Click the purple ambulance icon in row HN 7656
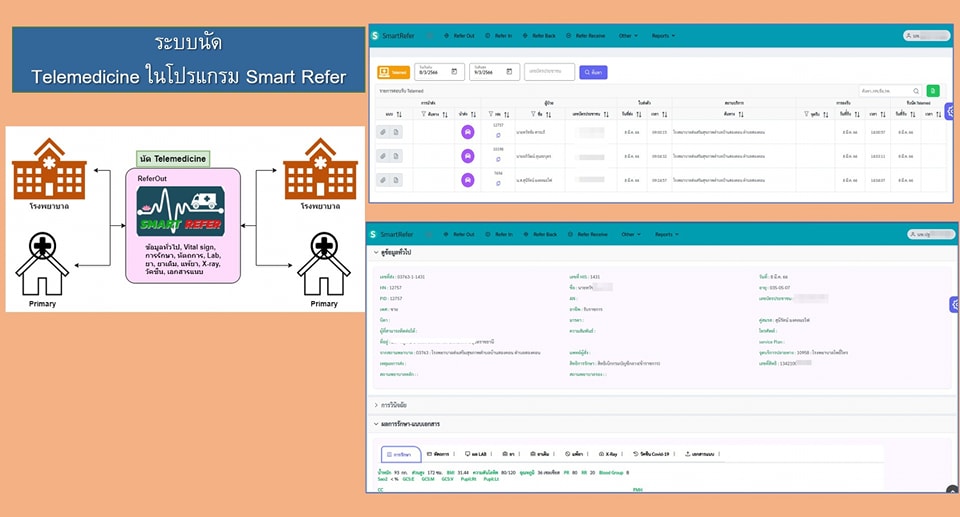 (x=467, y=180)
